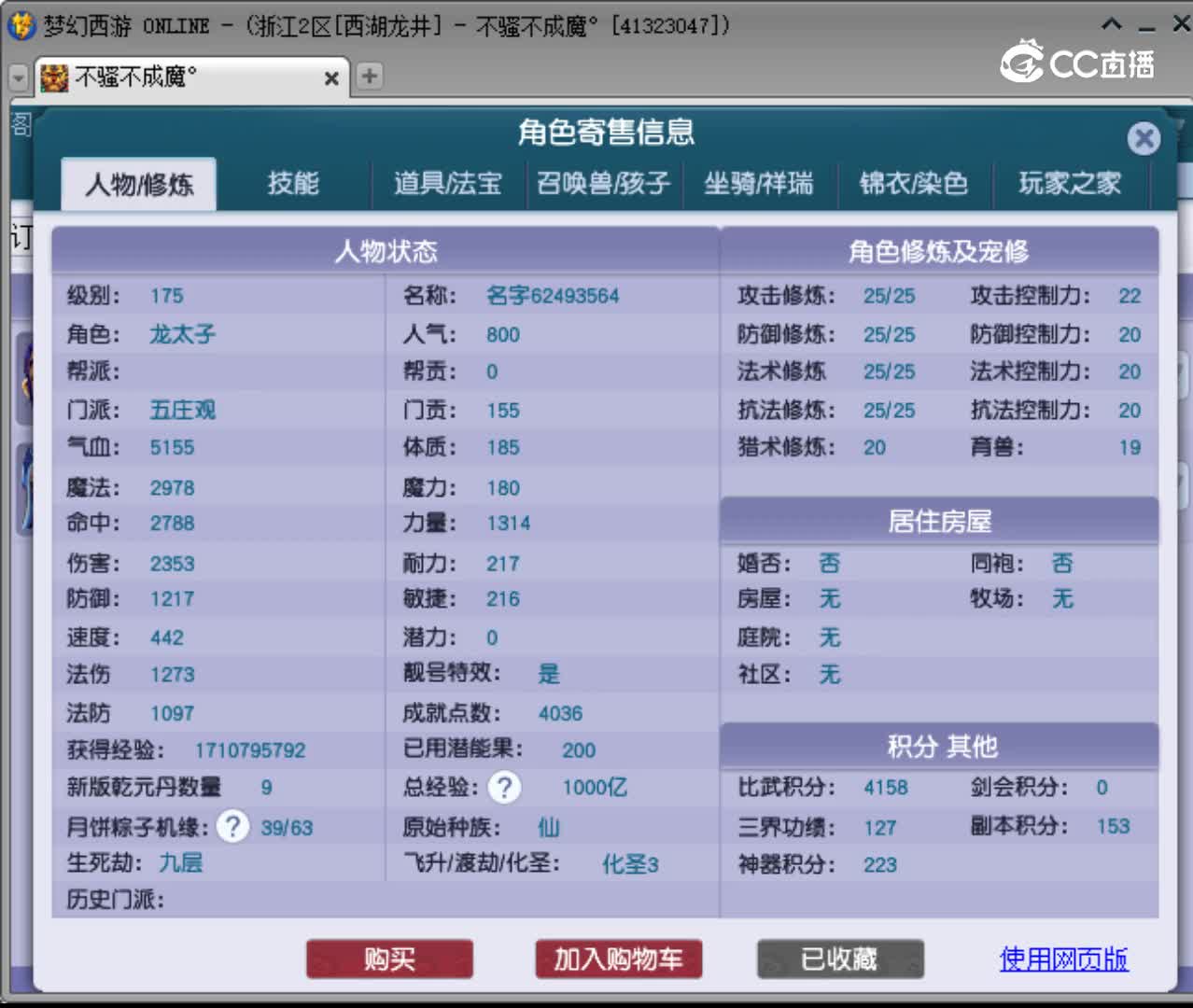Click the 副本积分 value 153
The width and height of the screenshot is (1193, 1008).
pos(1113,826)
